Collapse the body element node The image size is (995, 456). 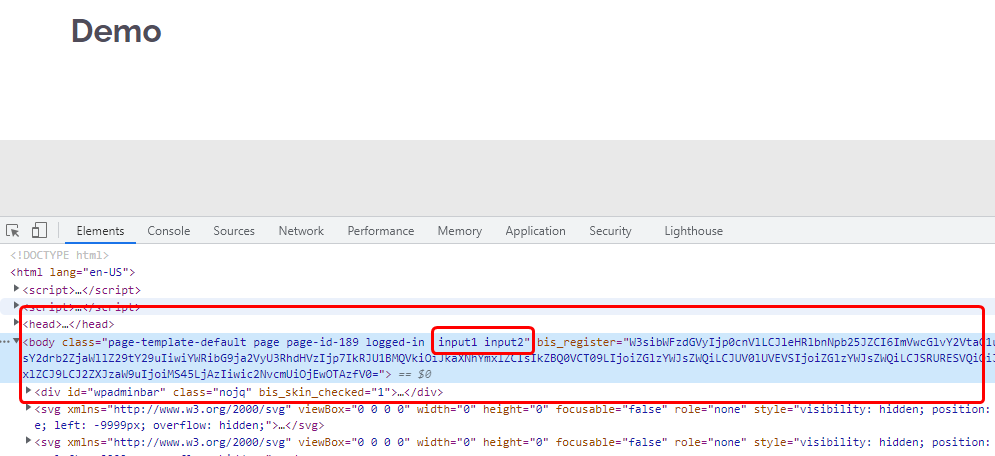17,341
